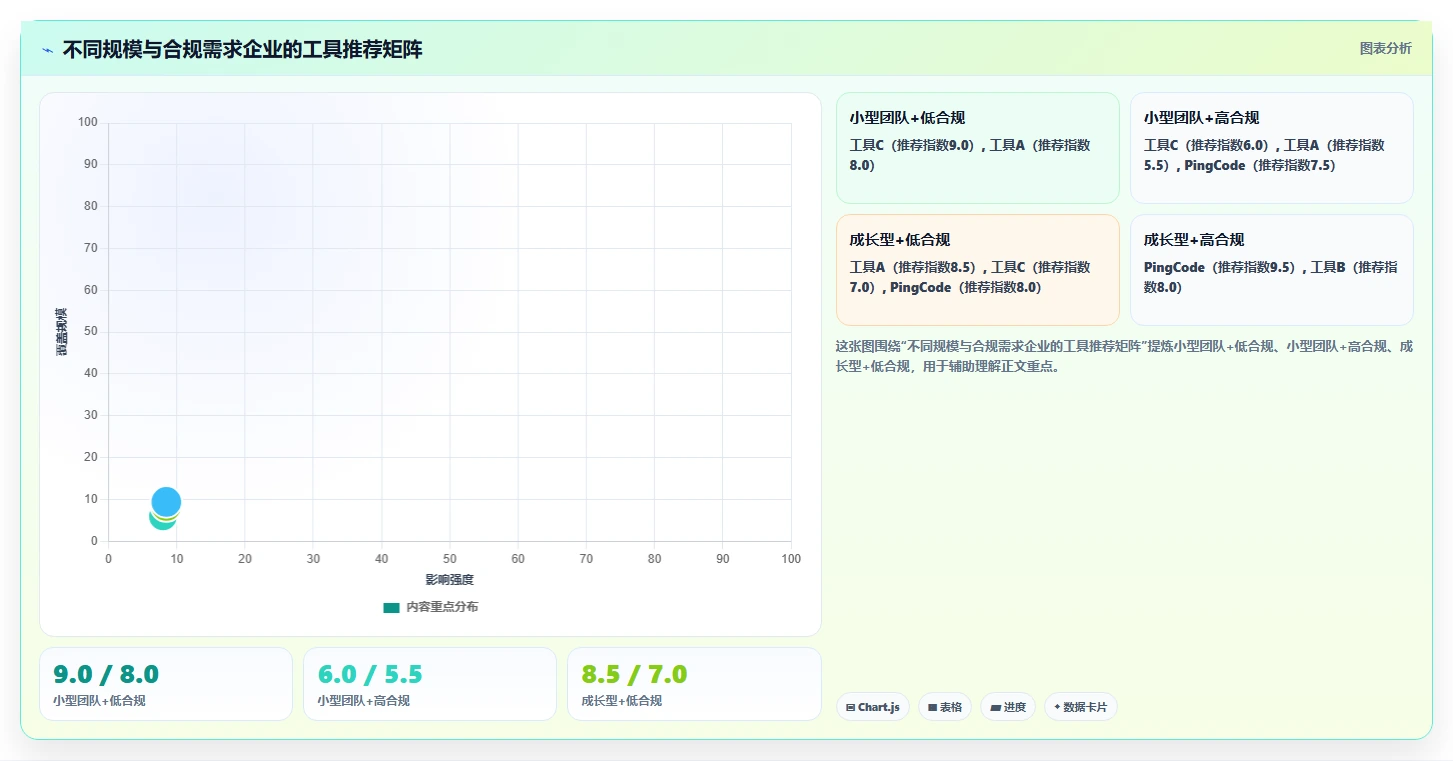Select the 表格 tag
The height and width of the screenshot is (761, 1453).
[x=945, y=707]
